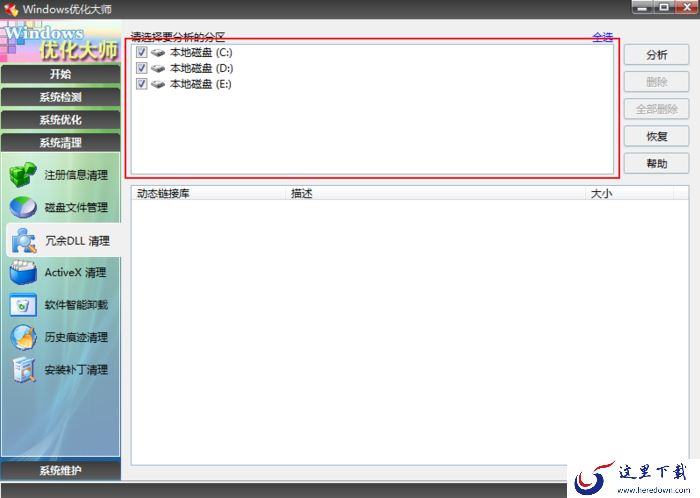Uncheck the 本地磁盘 (D:) checkbox
This screenshot has width=700, height=498.
pyautogui.click(x=142, y=68)
